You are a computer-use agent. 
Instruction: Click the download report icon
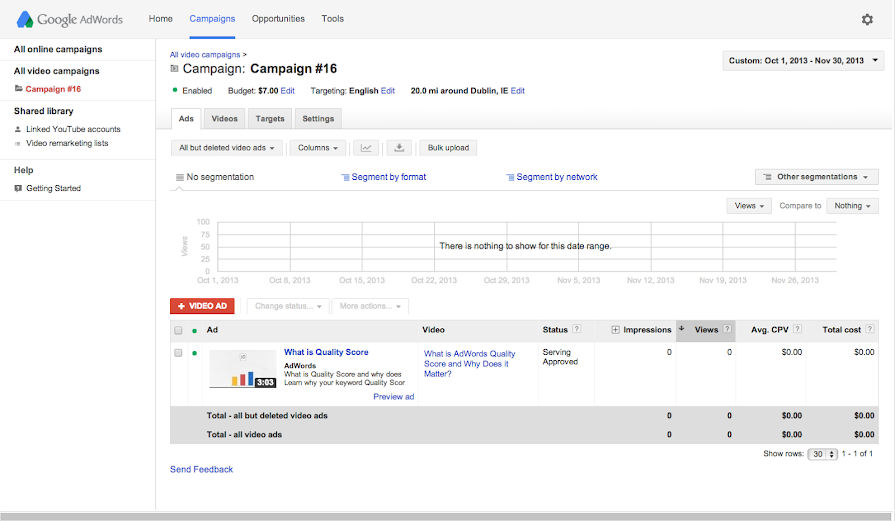point(399,148)
